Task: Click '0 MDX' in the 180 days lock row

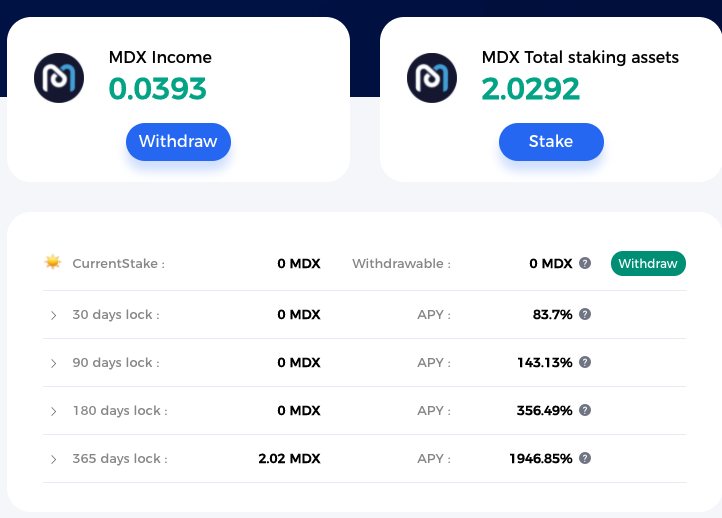Action: tap(299, 410)
